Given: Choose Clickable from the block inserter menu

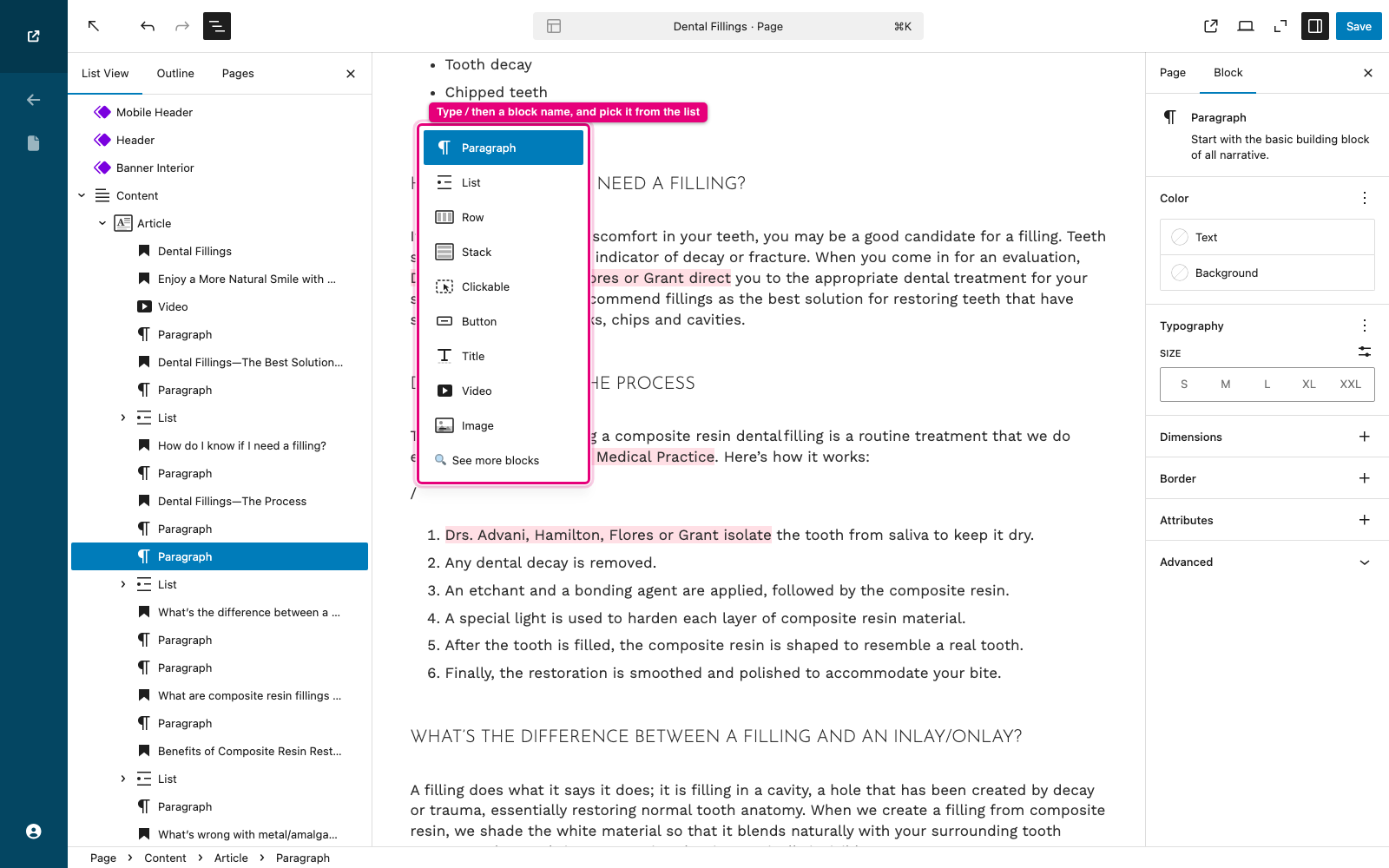Looking at the screenshot, I should (504, 286).
